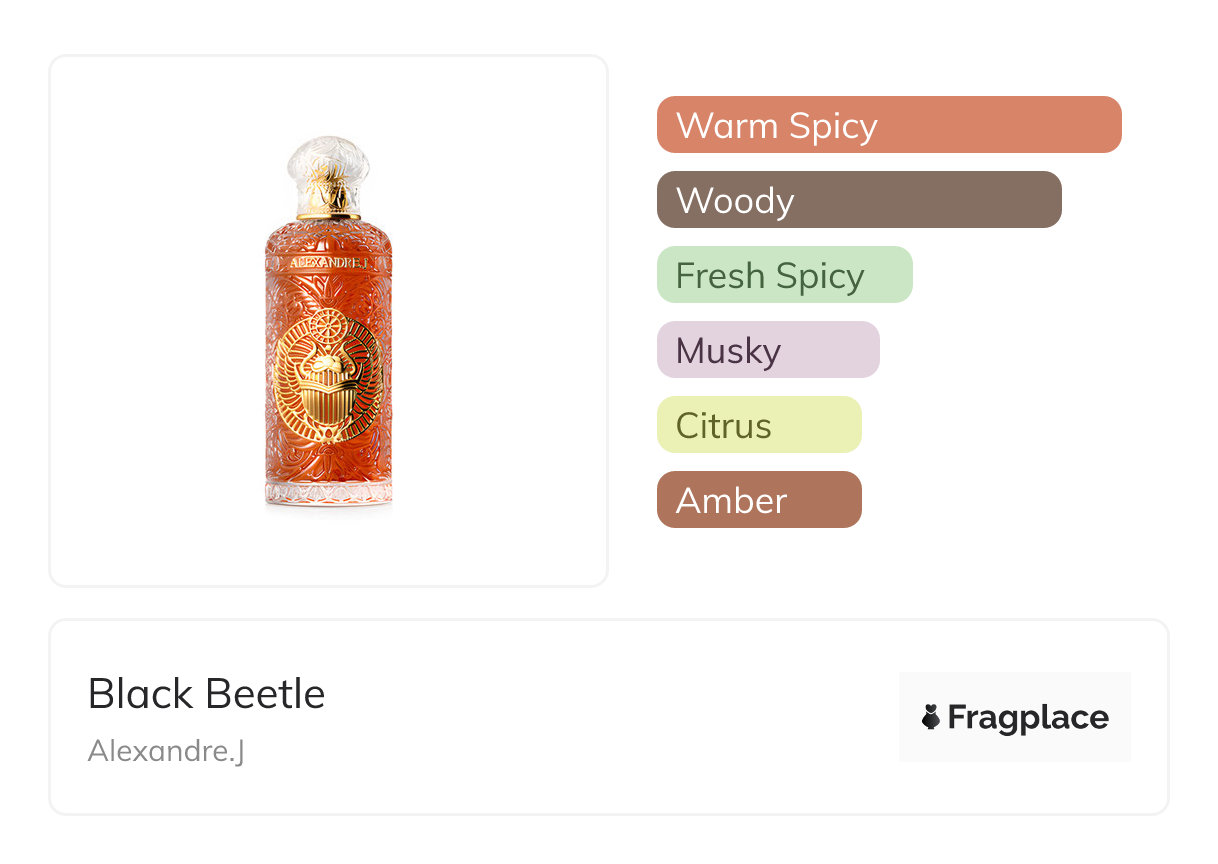The height and width of the screenshot is (864, 1218).
Task: Choose the Fresh Spicy accord bar
Action: 784,275
